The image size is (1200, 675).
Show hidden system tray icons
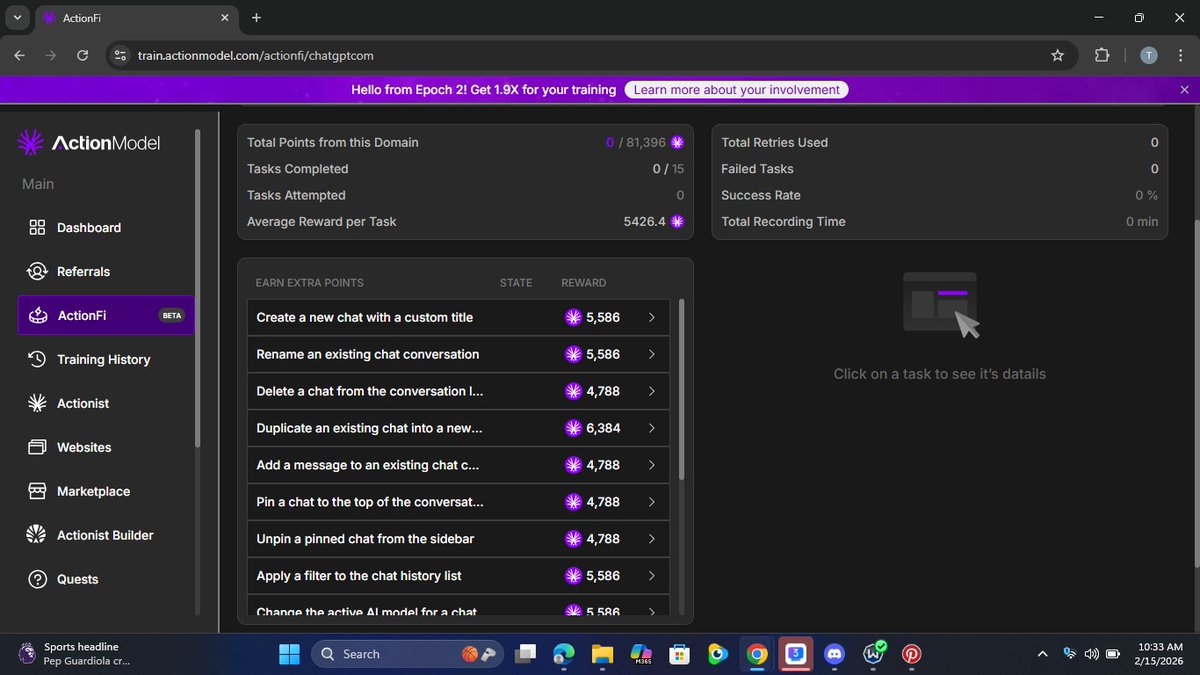(x=1042, y=654)
